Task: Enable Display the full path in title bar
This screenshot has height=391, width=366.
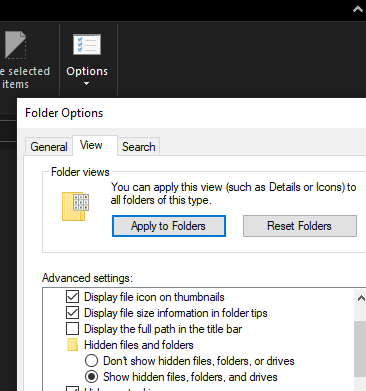Action: [72, 329]
